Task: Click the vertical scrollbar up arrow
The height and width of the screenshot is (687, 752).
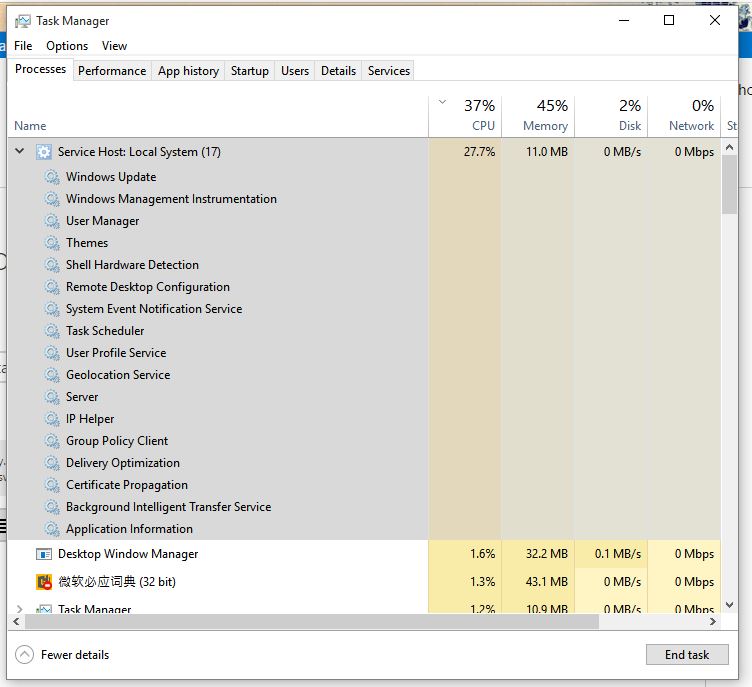Action: tap(729, 147)
